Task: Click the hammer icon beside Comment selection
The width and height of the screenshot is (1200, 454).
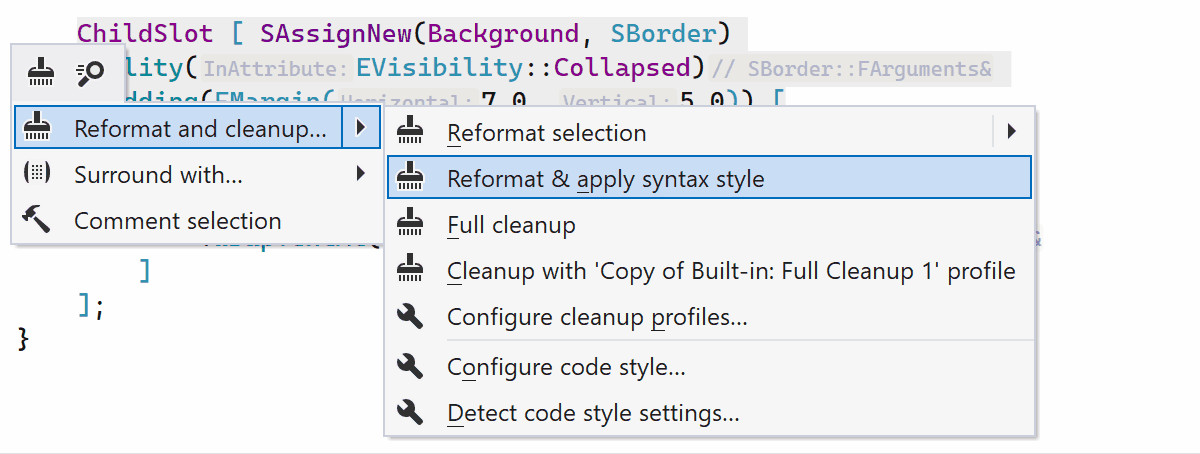Action: tap(37, 220)
